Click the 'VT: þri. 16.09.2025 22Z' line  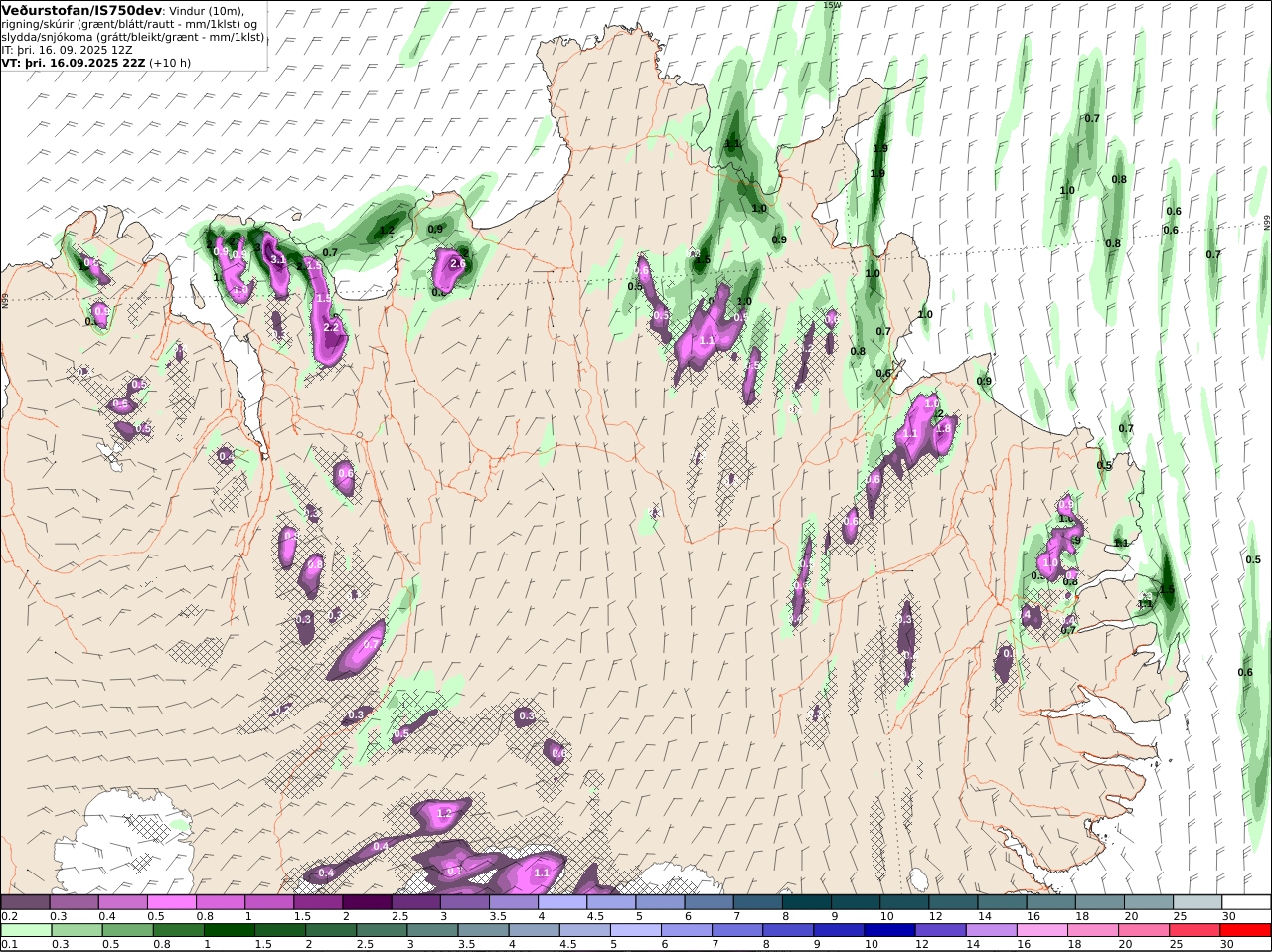[x=74, y=62]
